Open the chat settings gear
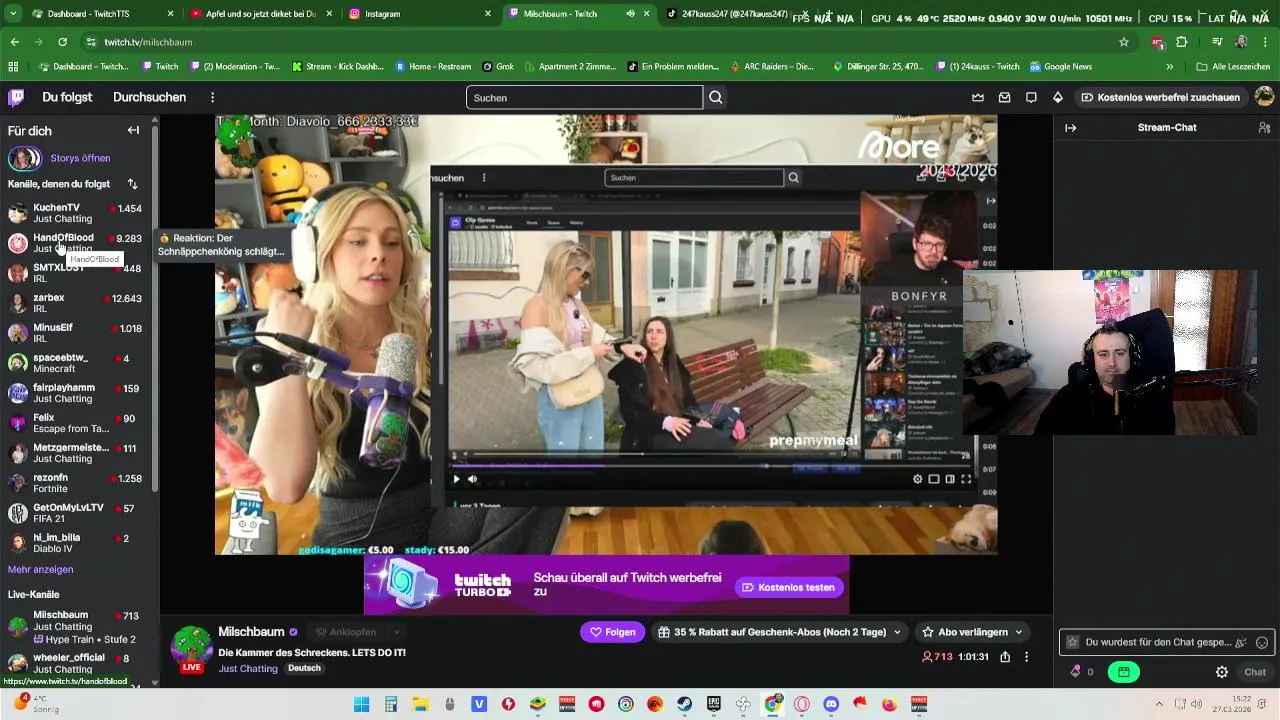1280x720 pixels. click(1222, 672)
